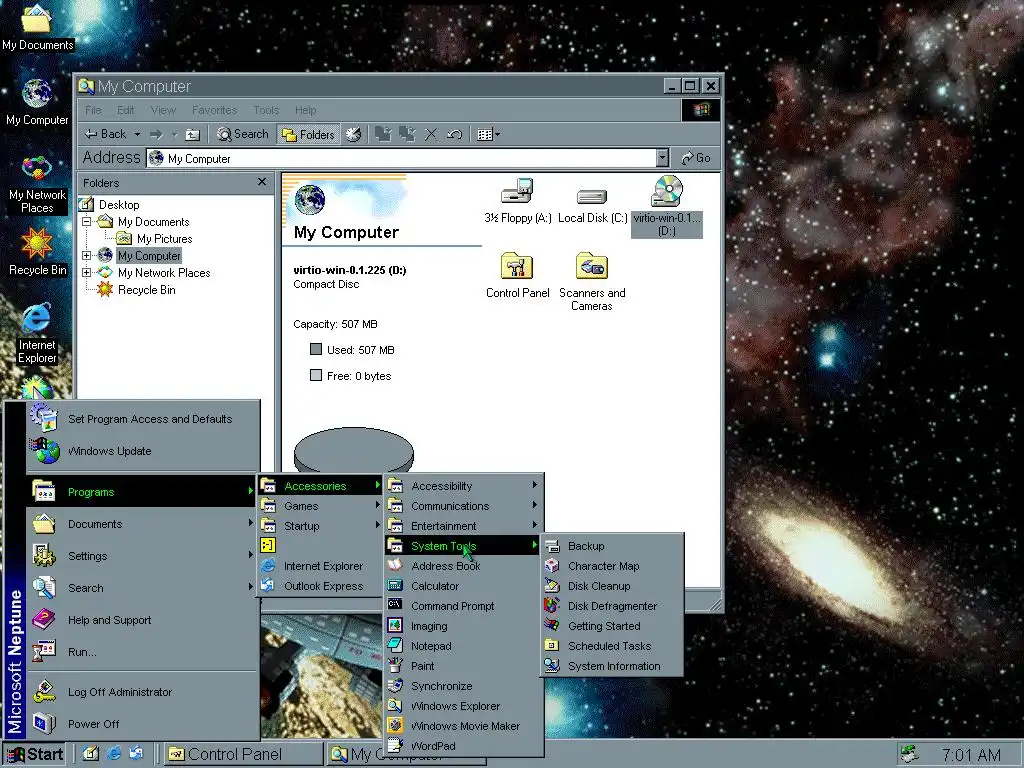Open the My Network Places desktop icon
Screen dimensions: 1024x768
click(x=37, y=185)
